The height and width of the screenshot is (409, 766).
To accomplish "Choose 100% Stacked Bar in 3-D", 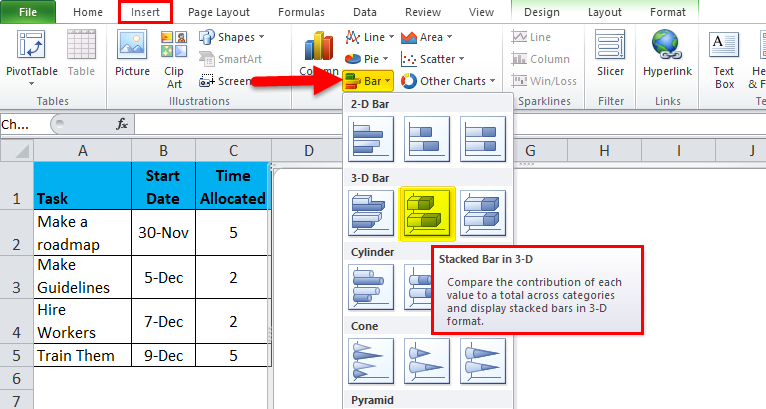I will pyautogui.click(x=483, y=213).
